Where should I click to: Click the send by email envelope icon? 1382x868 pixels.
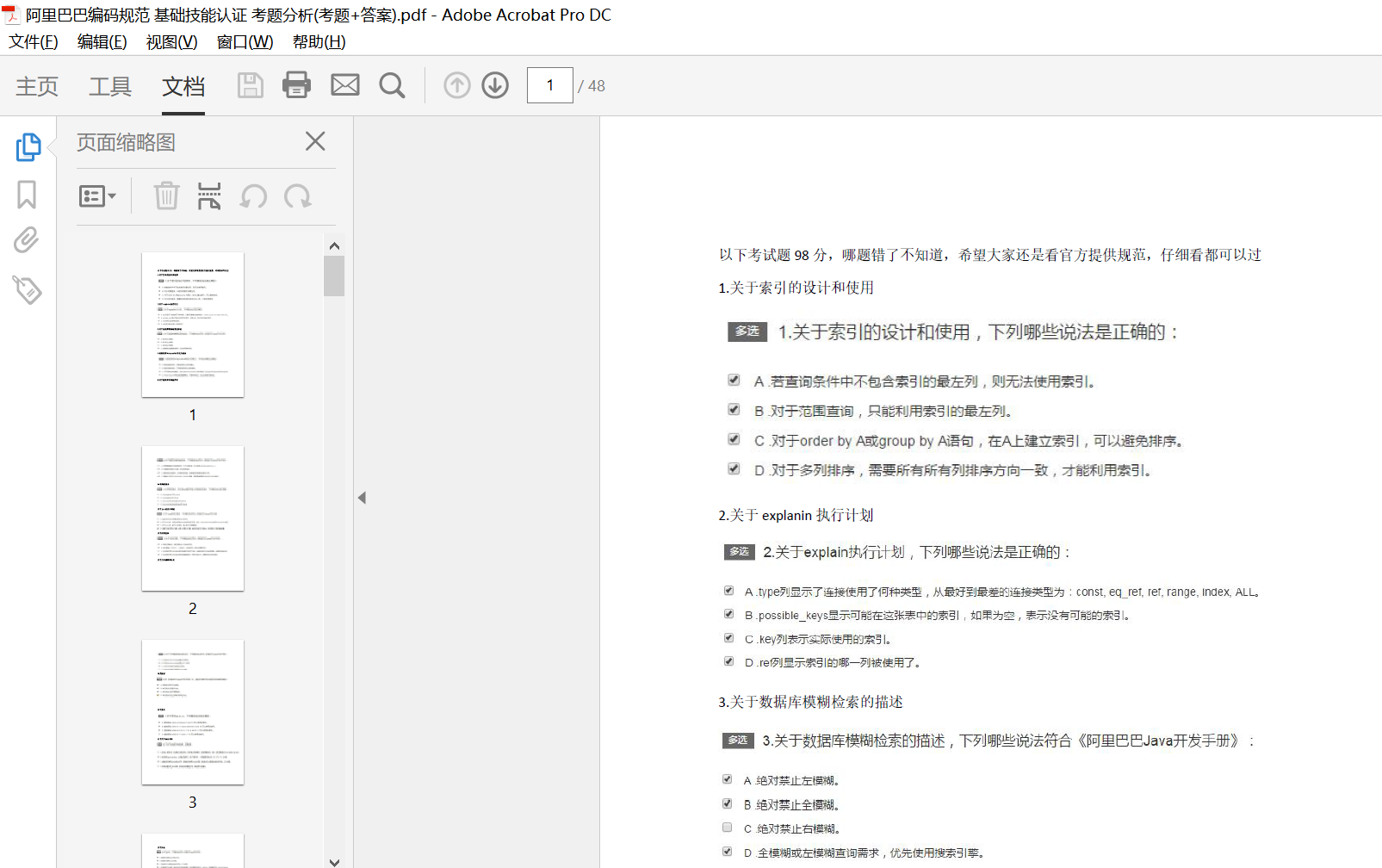pyautogui.click(x=345, y=84)
